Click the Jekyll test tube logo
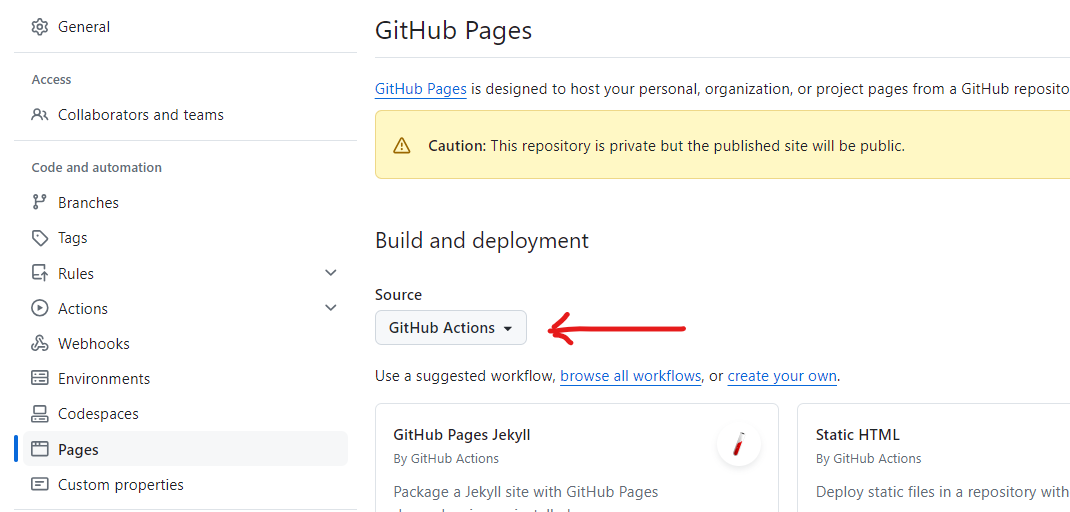1070x512 pixels. [x=738, y=444]
